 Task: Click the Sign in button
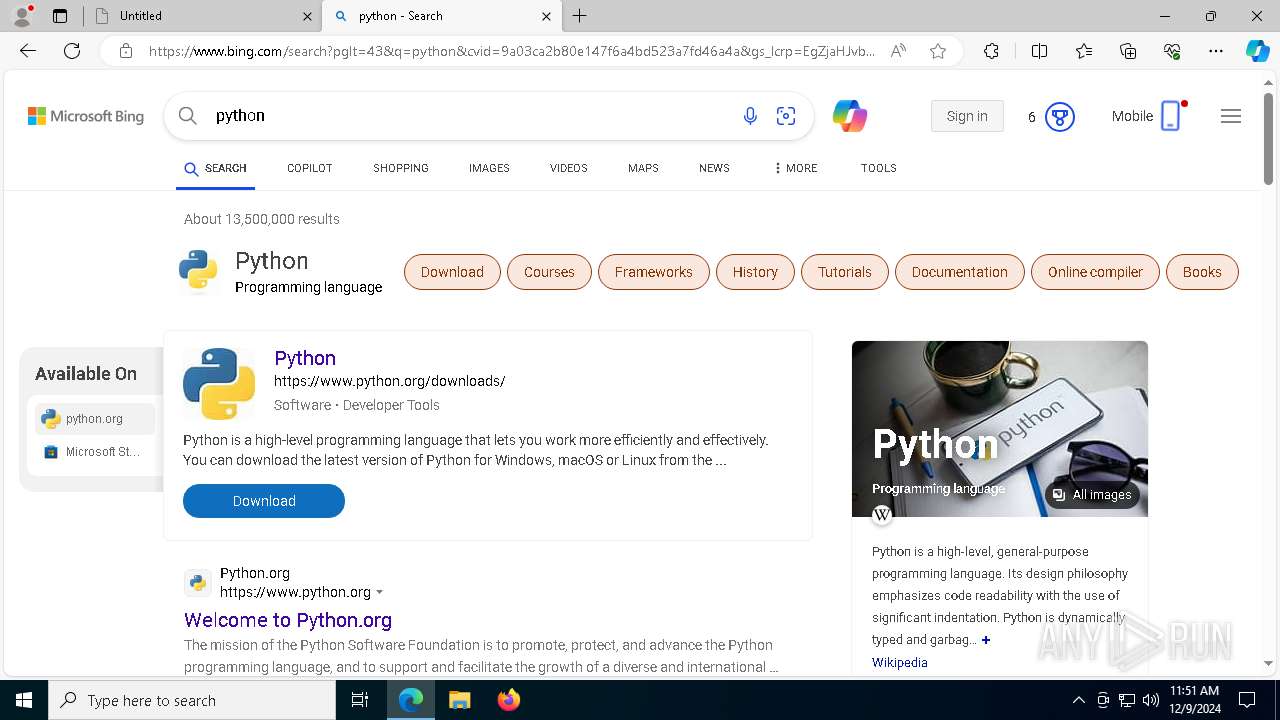click(x=967, y=116)
